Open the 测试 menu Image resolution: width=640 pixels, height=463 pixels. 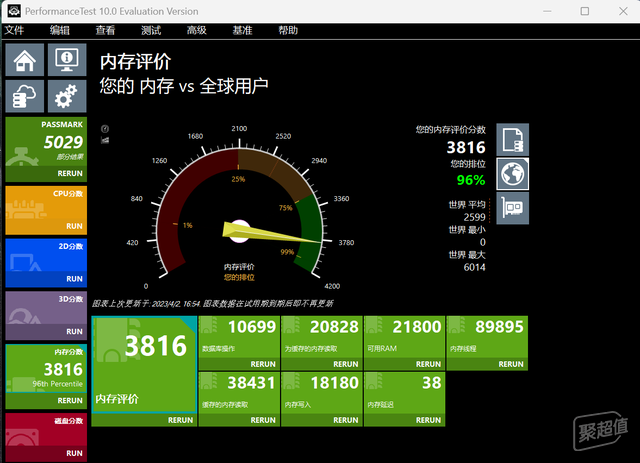(x=151, y=30)
